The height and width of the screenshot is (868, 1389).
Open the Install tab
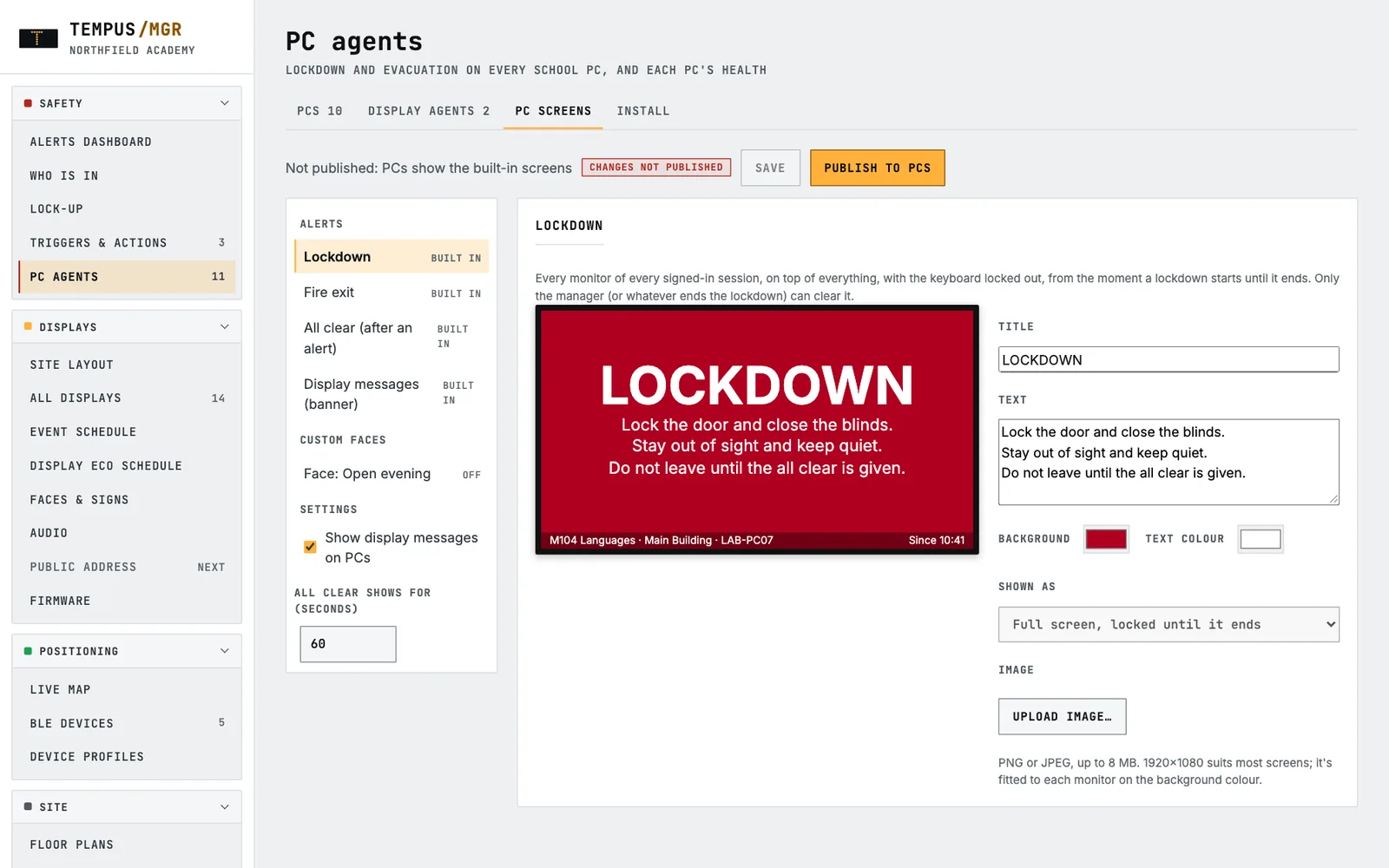coord(643,111)
